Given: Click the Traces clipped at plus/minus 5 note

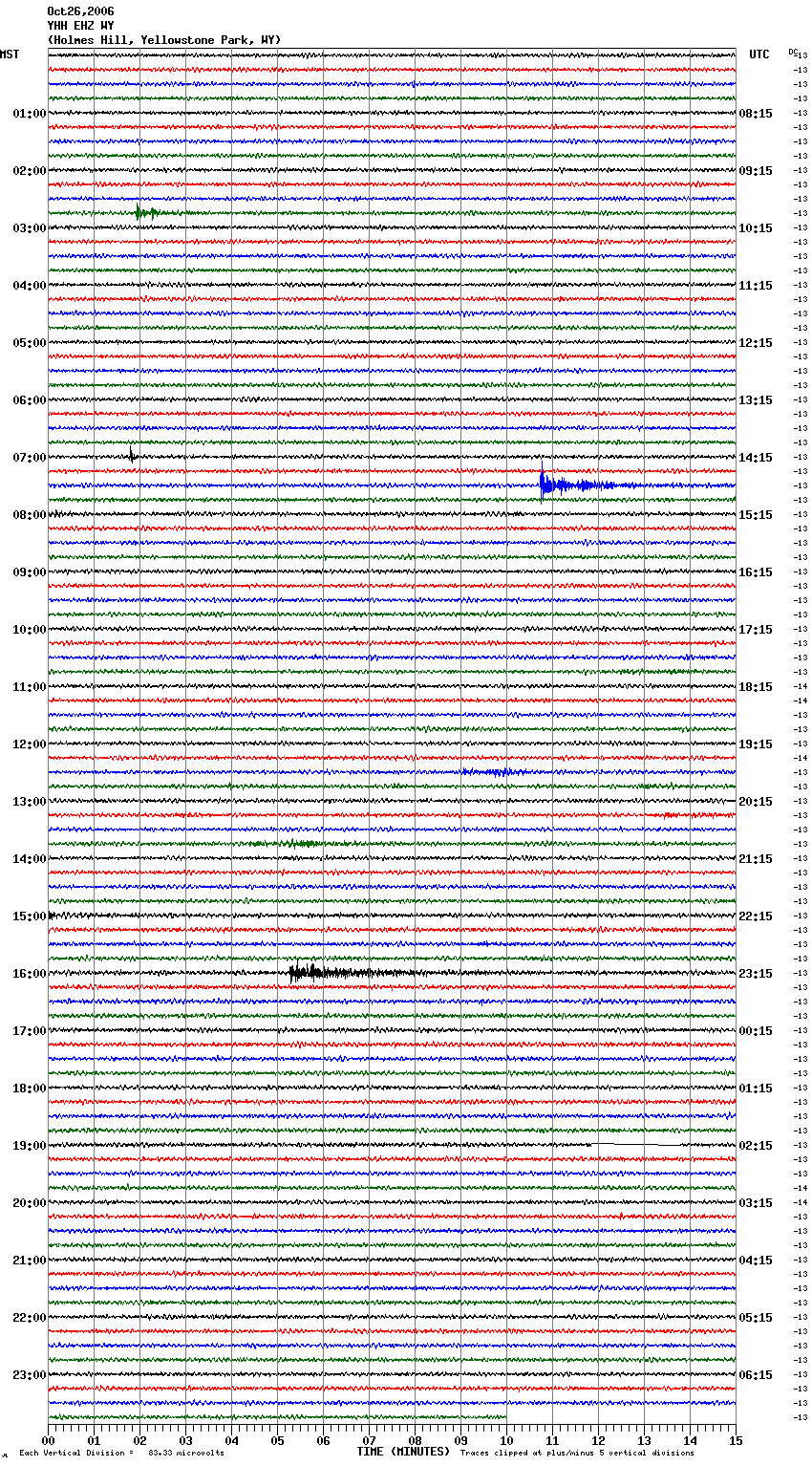Looking at the screenshot, I should tap(577, 1454).
